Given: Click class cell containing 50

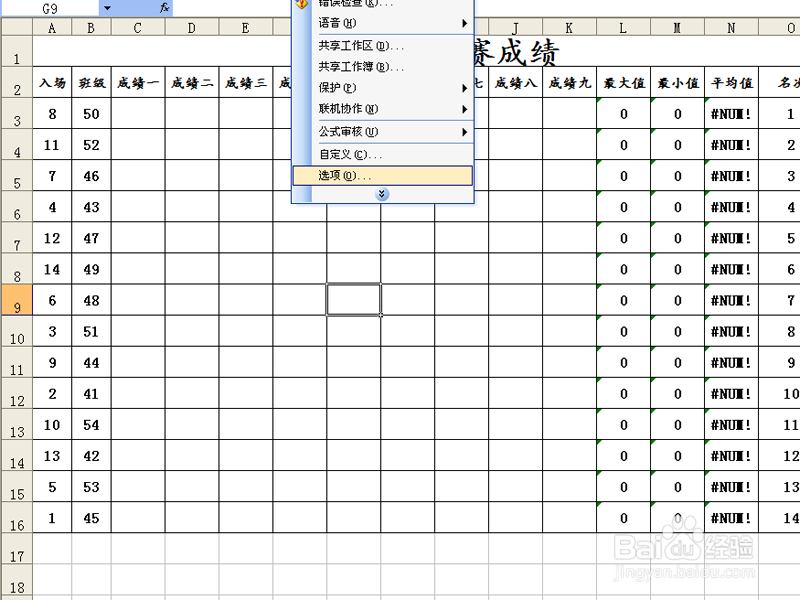Looking at the screenshot, I should 91,113.
